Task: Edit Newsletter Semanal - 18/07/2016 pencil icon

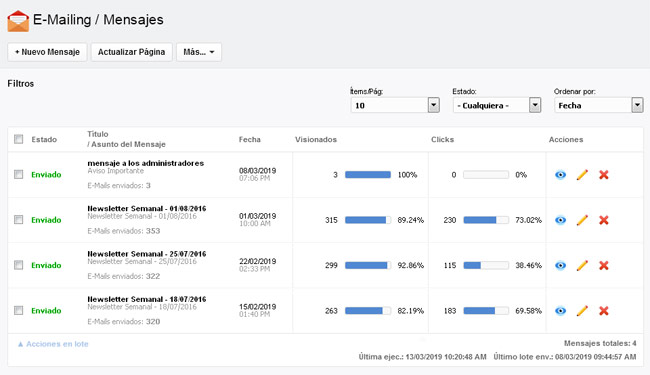Action: pyautogui.click(x=582, y=311)
